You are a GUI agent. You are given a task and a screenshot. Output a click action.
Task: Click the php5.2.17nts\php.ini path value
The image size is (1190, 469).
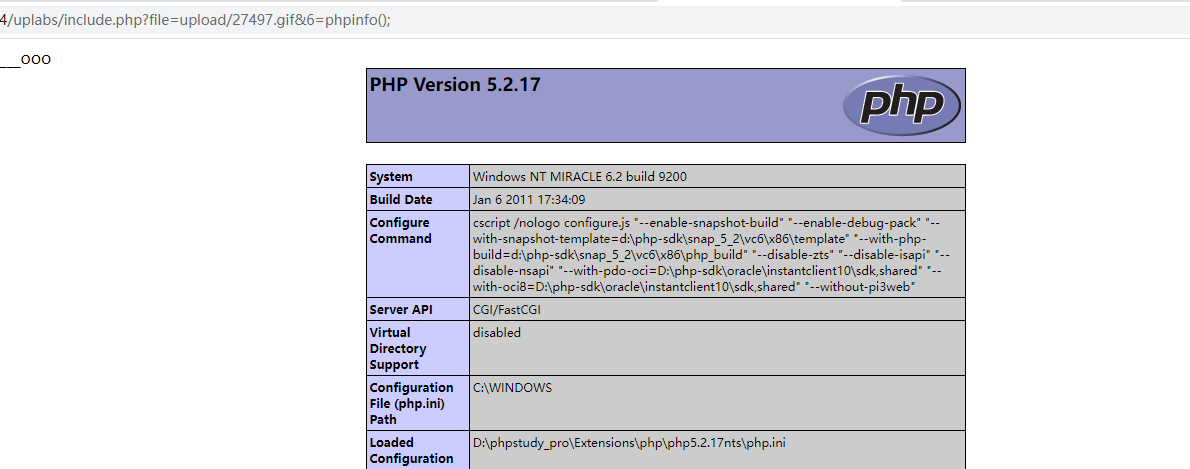tap(629, 442)
